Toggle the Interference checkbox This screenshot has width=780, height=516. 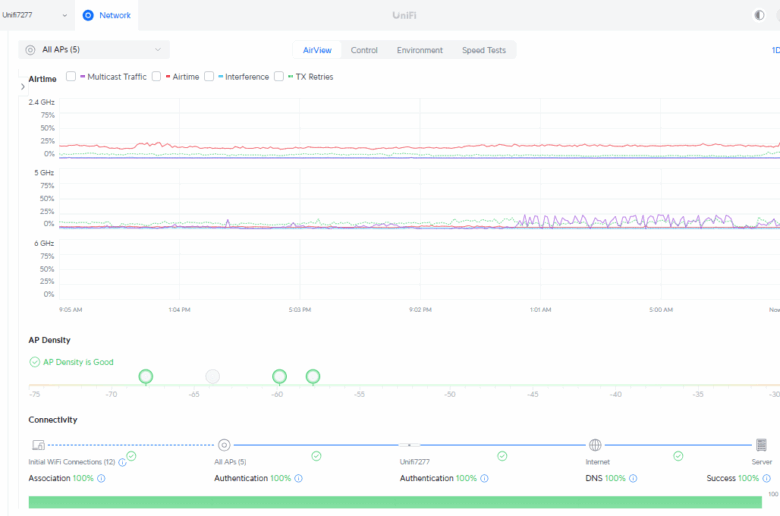click(209, 76)
